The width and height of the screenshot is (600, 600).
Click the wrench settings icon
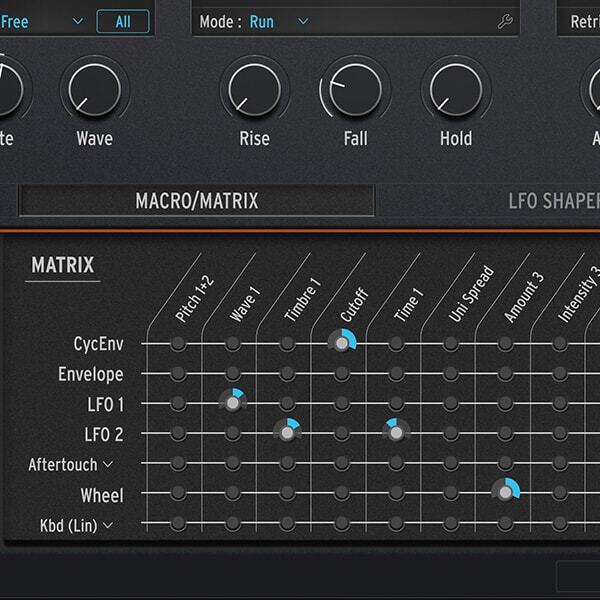(505, 21)
